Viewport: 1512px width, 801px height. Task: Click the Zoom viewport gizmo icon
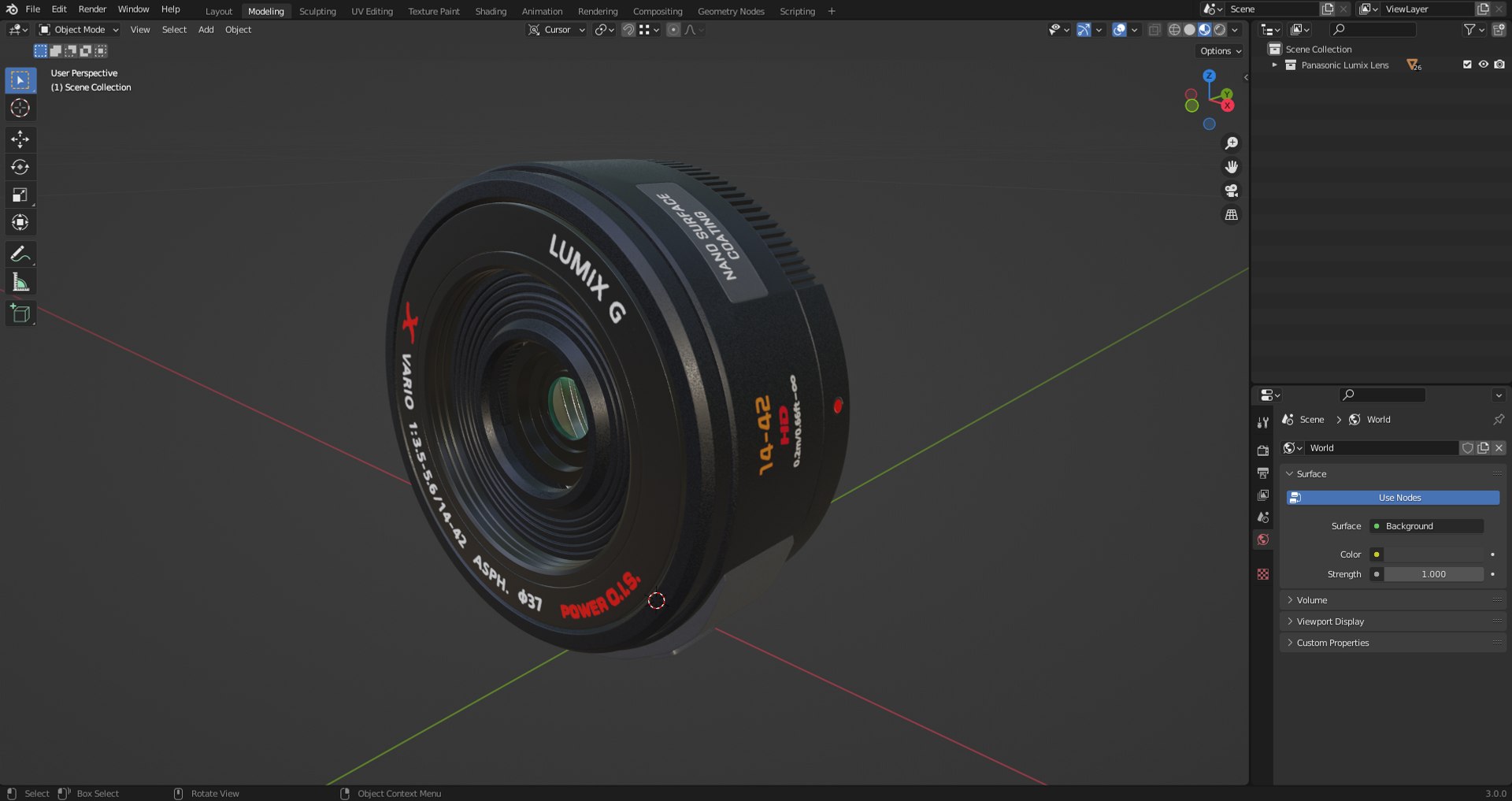click(1231, 143)
